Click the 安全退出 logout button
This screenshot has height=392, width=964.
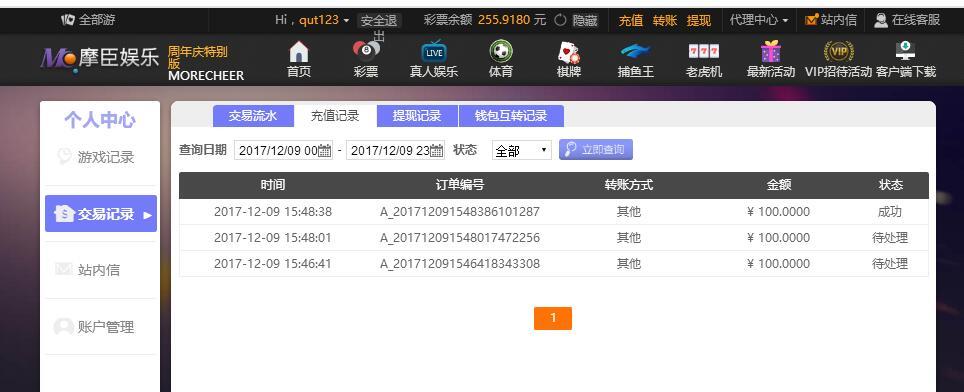[379, 21]
